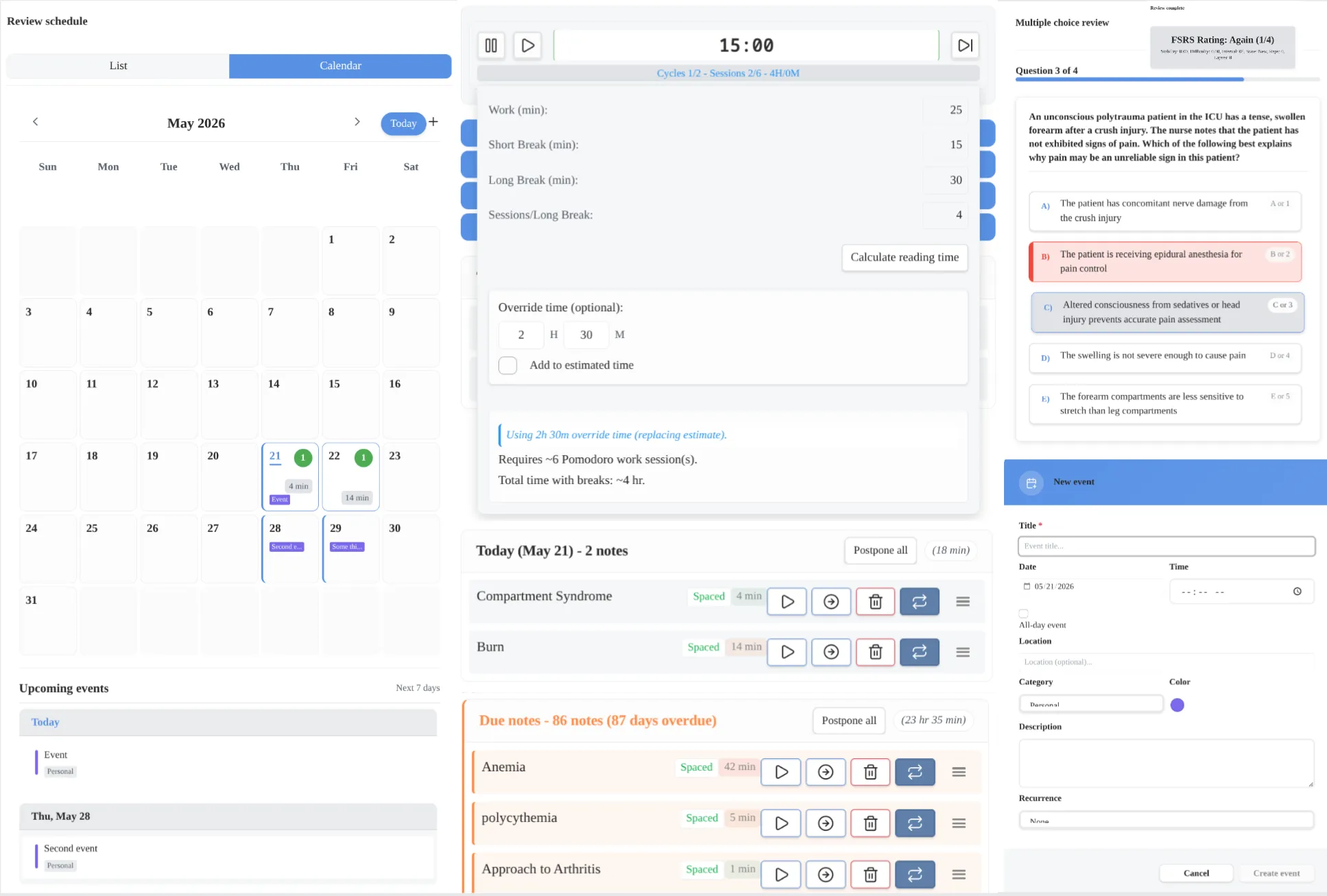Delete Approach to Arthritis note
This screenshot has height=896, width=1327.
[870, 875]
